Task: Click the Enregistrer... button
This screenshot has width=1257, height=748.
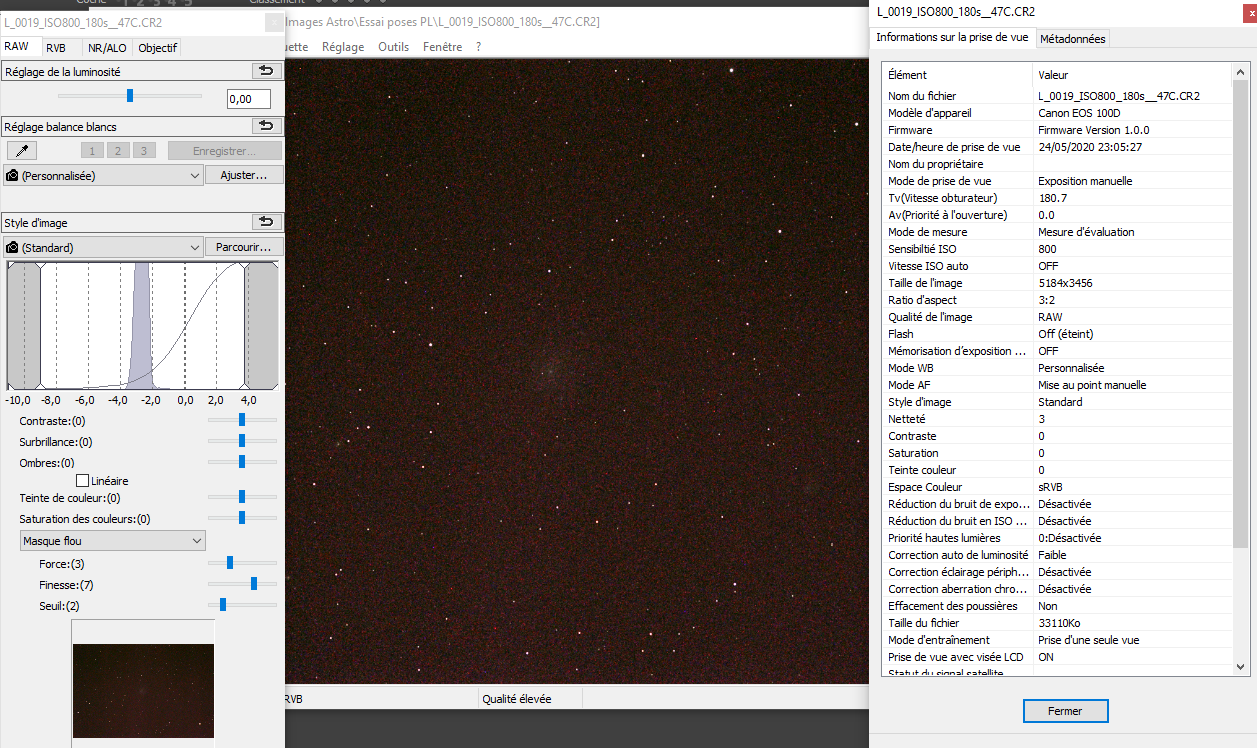Action: click(x=224, y=150)
